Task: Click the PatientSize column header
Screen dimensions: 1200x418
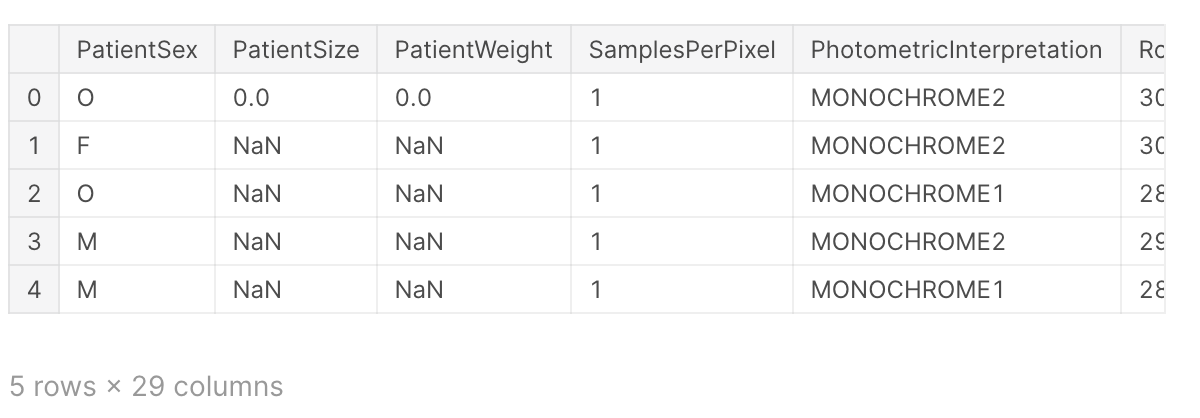Action: click(x=295, y=50)
